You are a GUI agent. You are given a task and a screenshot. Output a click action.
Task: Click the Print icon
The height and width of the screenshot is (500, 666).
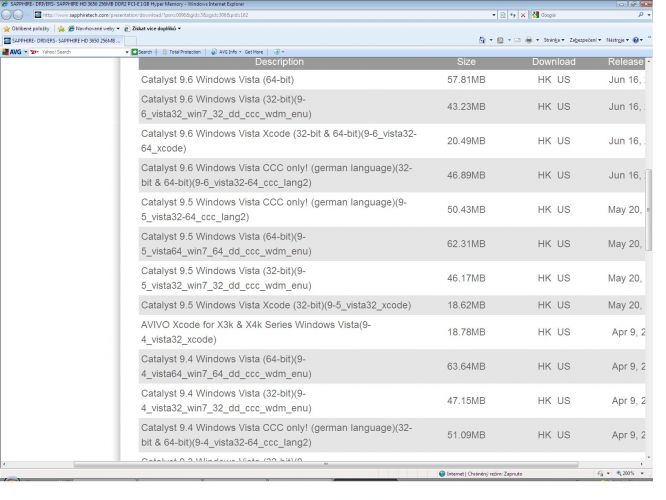pos(528,40)
